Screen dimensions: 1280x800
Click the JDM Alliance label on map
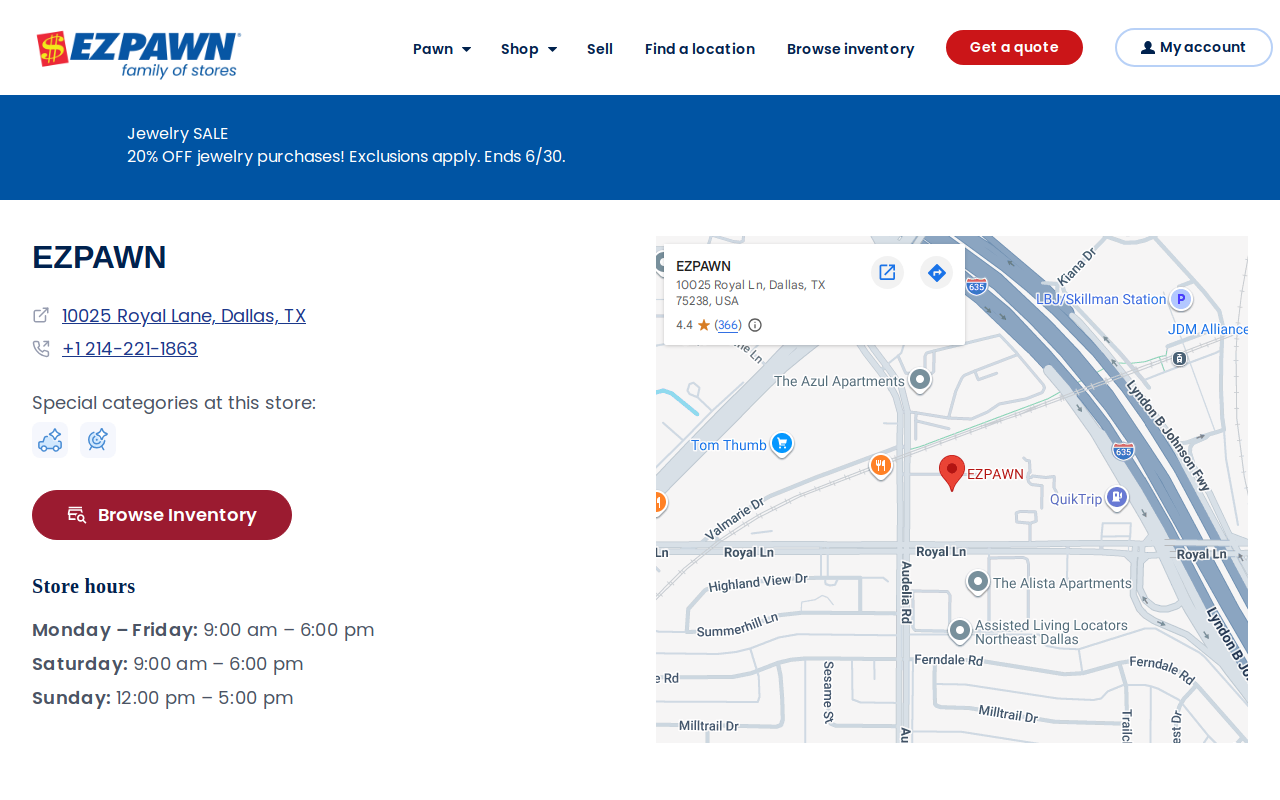(1208, 329)
